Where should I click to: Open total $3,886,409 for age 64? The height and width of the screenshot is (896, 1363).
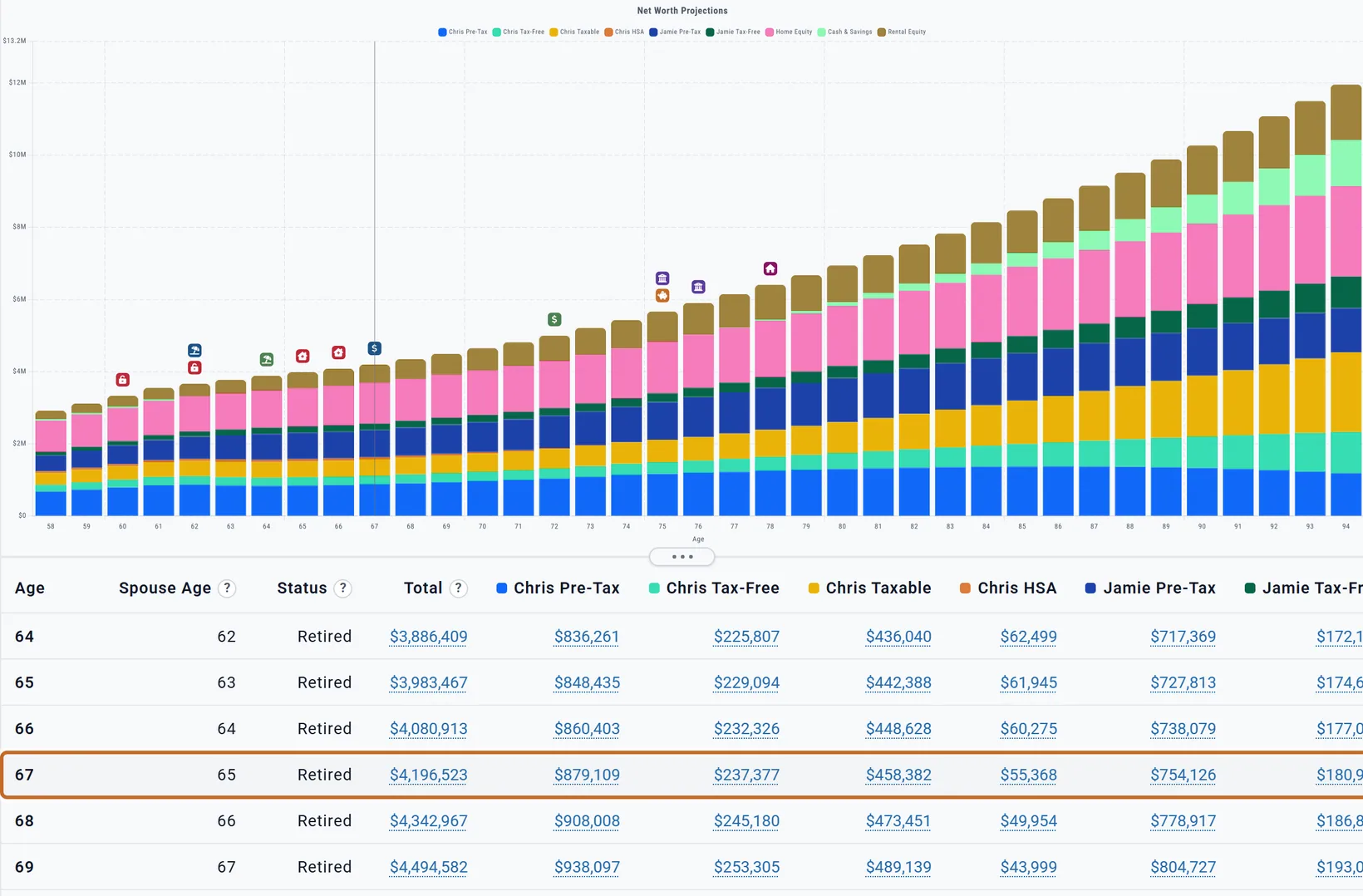click(428, 637)
